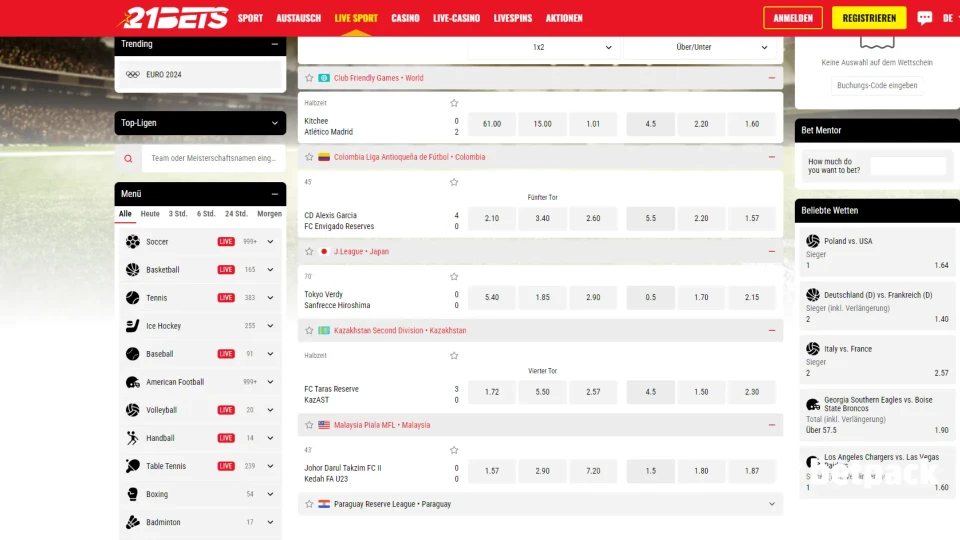Click the search magnifier icon
The width and height of the screenshot is (960, 540).
128,159
